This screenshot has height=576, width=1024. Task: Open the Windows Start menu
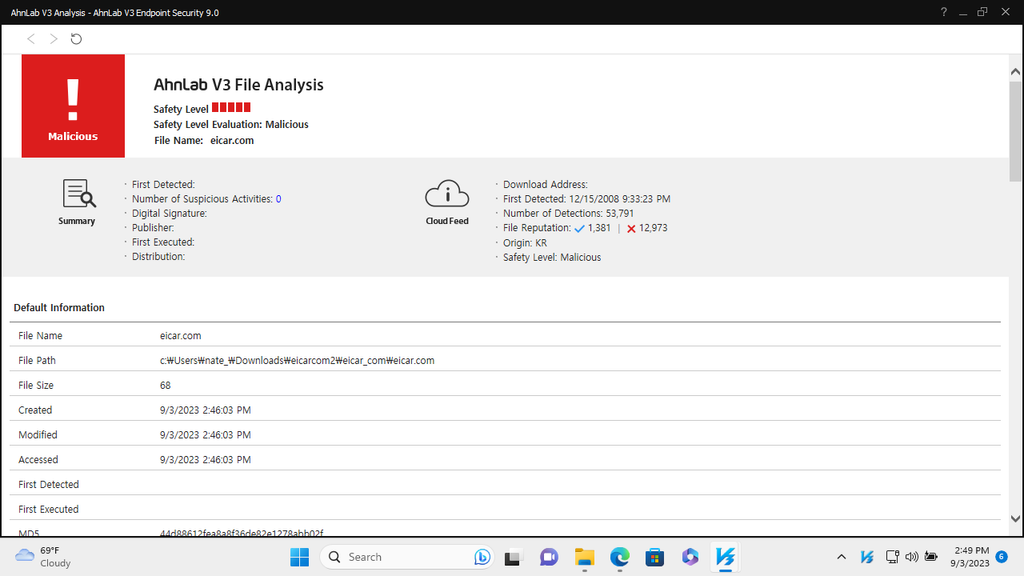[299, 557]
